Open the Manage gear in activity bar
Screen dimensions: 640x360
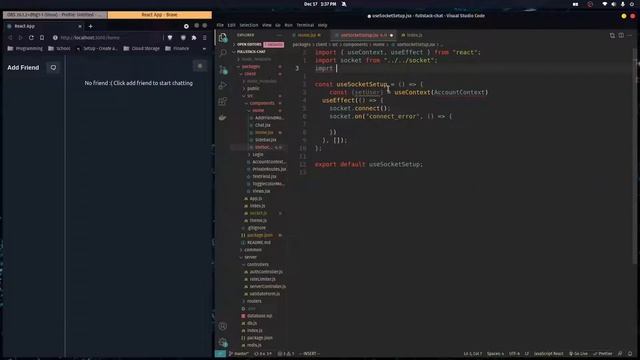click(222, 342)
